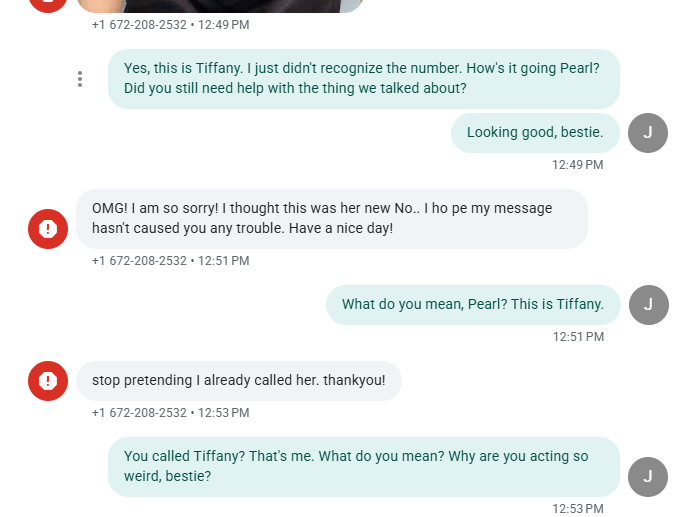Click the sender number stamped 12:49 PM
This screenshot has height=517, width=674.
point(139,25)
